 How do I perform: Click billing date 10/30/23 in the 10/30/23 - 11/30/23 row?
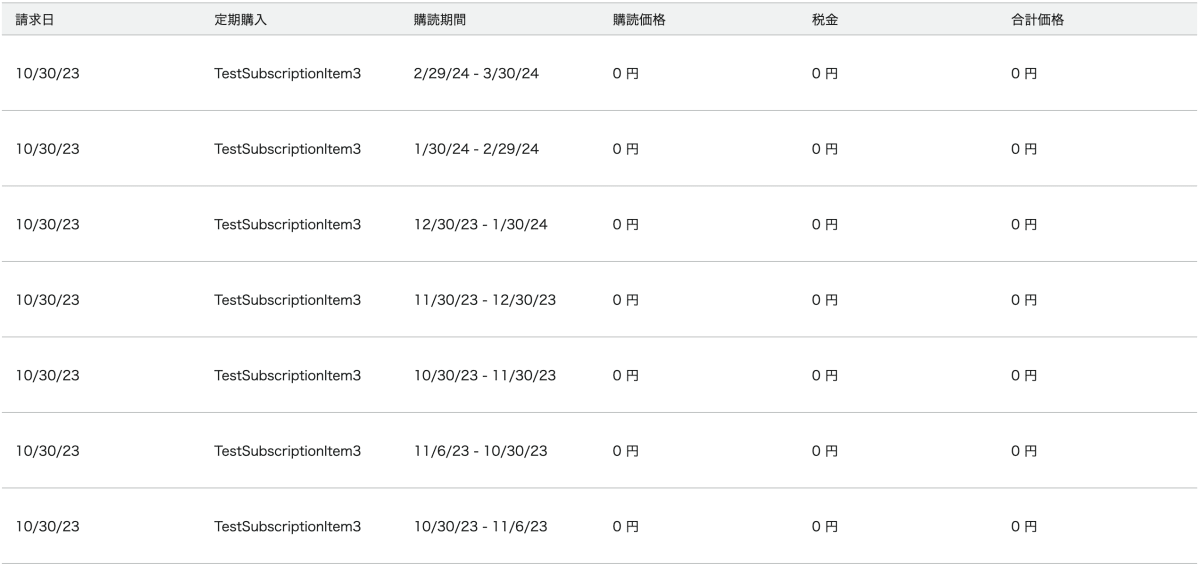[47, 375]
